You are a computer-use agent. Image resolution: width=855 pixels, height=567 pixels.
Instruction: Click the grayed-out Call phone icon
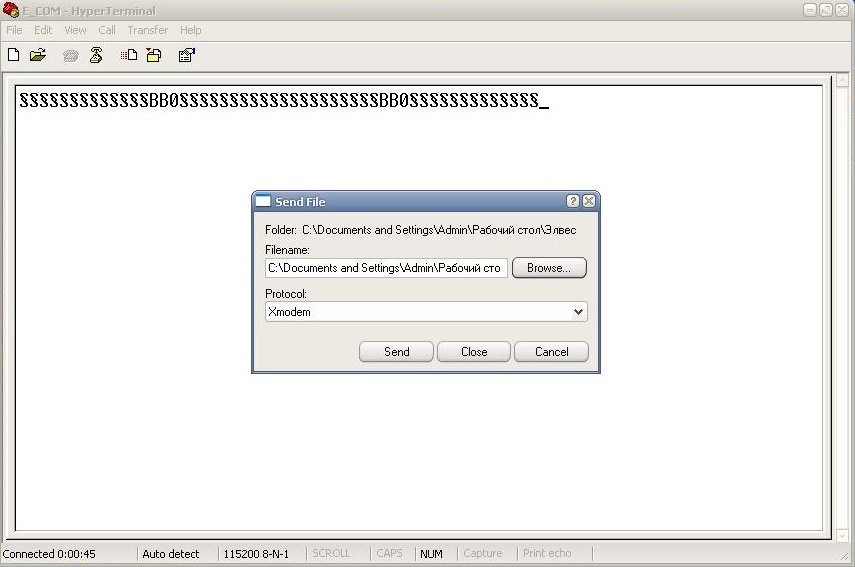click(70, 56)
